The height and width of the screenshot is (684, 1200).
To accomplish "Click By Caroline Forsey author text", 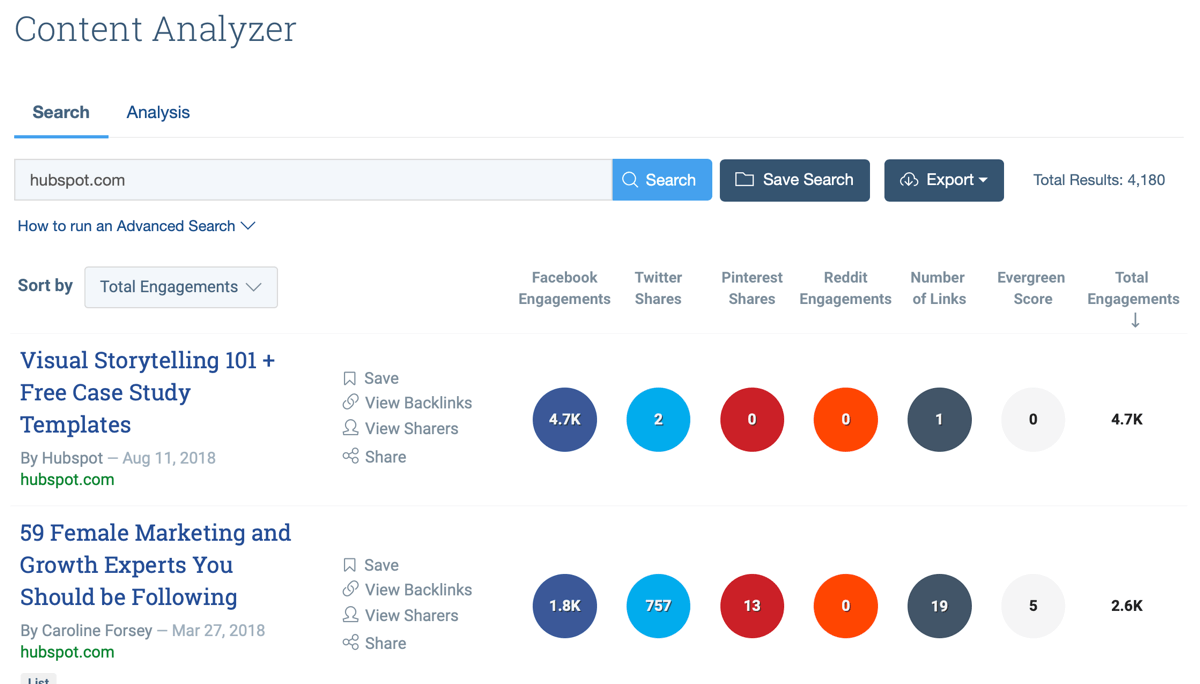I will (x=86, y=631).
